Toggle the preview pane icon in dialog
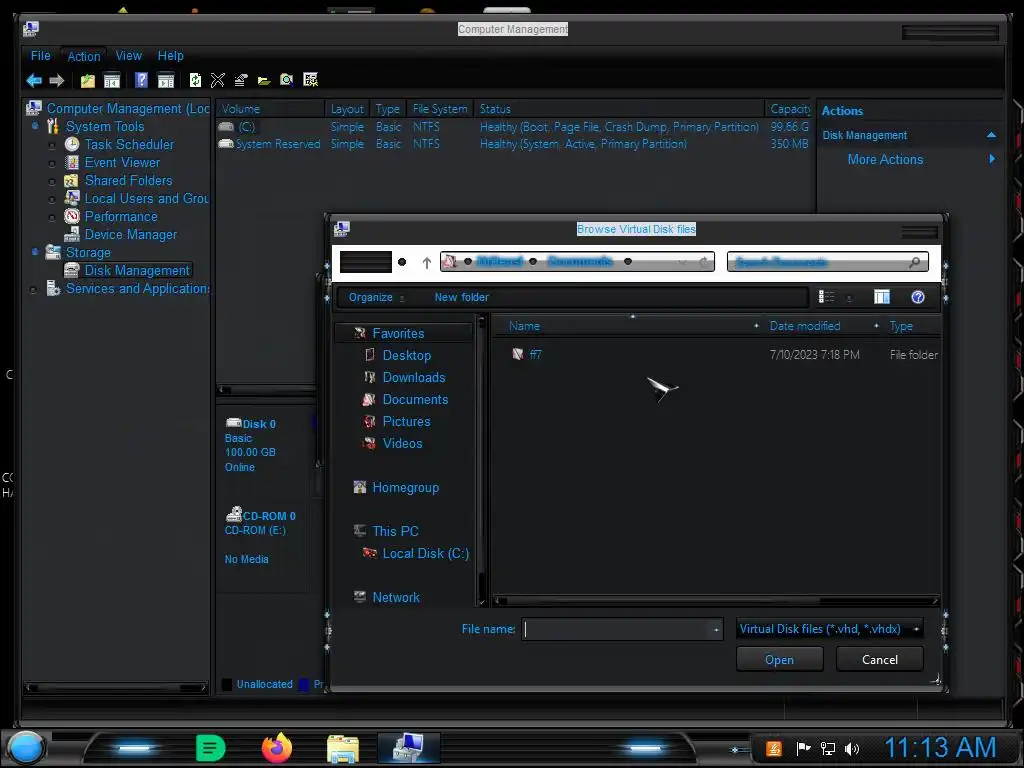Viewport: 1024px width, 768px height. click(882, 297)
